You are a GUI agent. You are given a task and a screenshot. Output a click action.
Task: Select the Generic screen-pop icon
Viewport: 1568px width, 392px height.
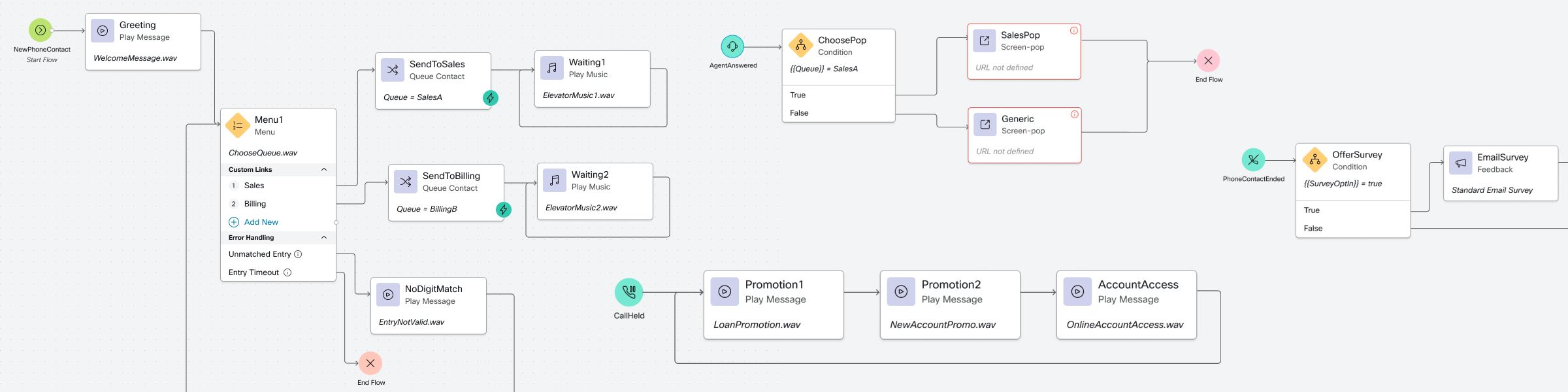pyautogui.click(x=985, y=124)
